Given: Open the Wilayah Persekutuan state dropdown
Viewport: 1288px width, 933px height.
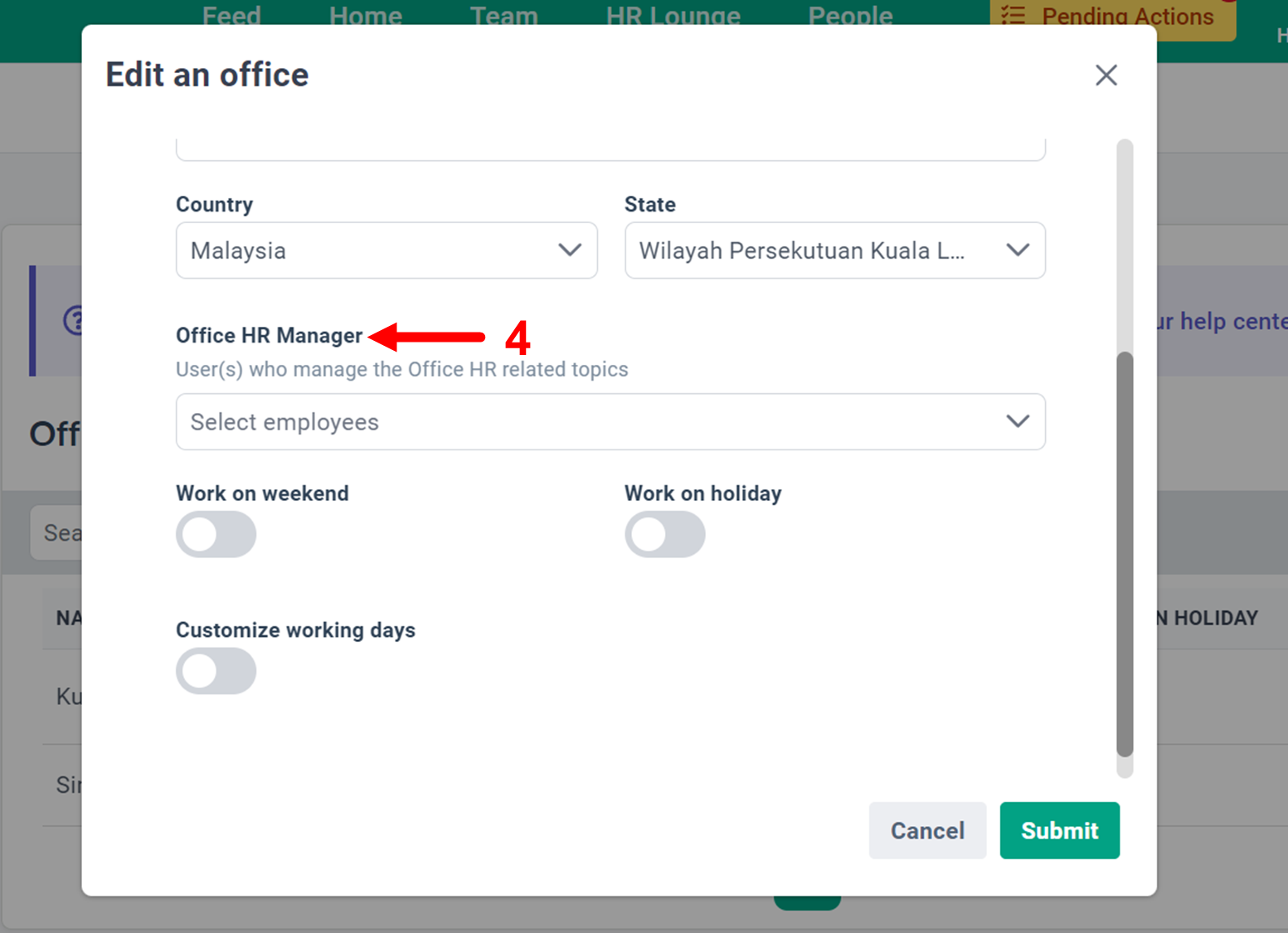Looking at the screenshot, I should [x=834, y=250].
